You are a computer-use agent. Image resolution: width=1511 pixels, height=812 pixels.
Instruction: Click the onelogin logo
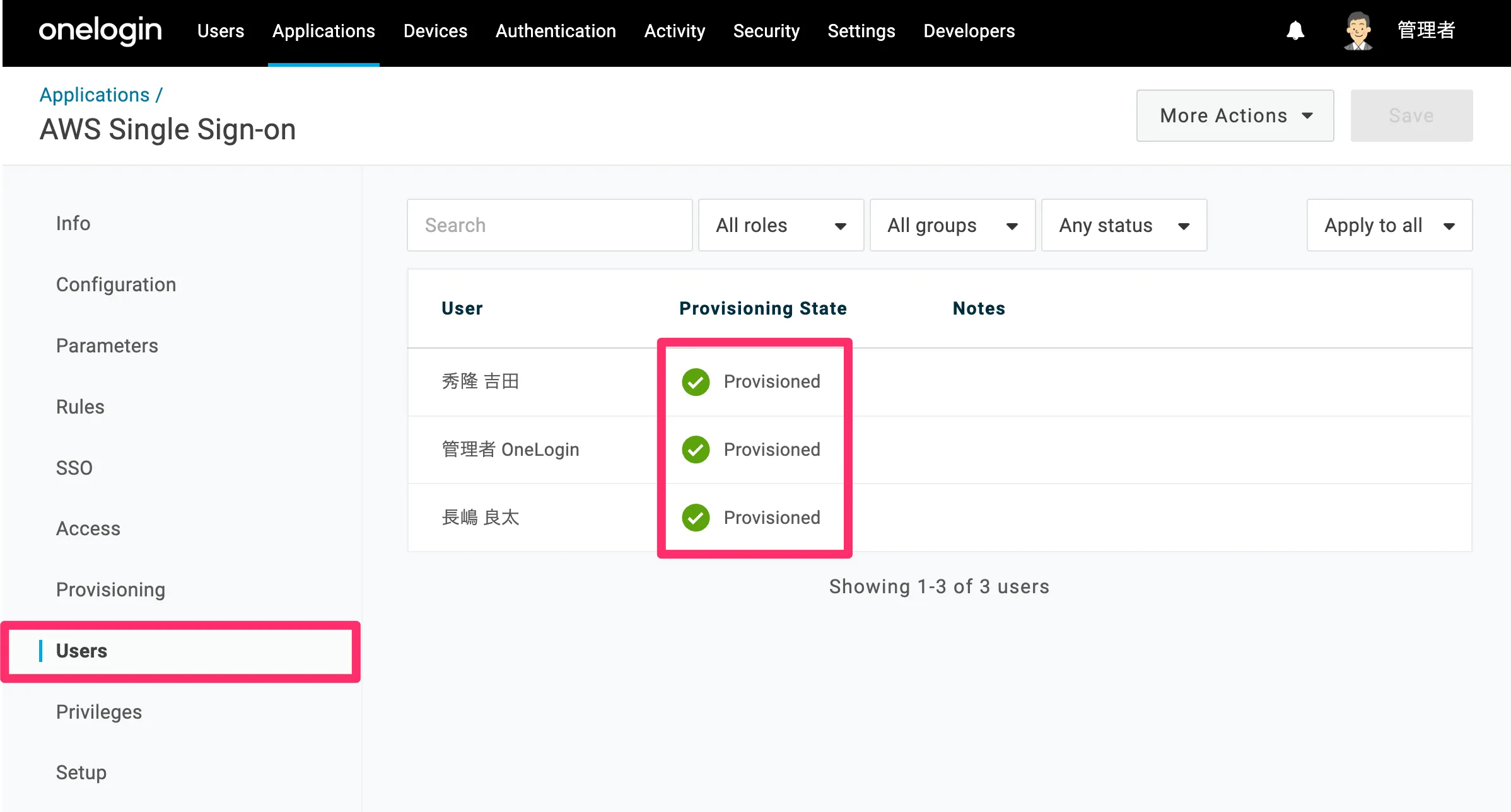coord(100,31)
